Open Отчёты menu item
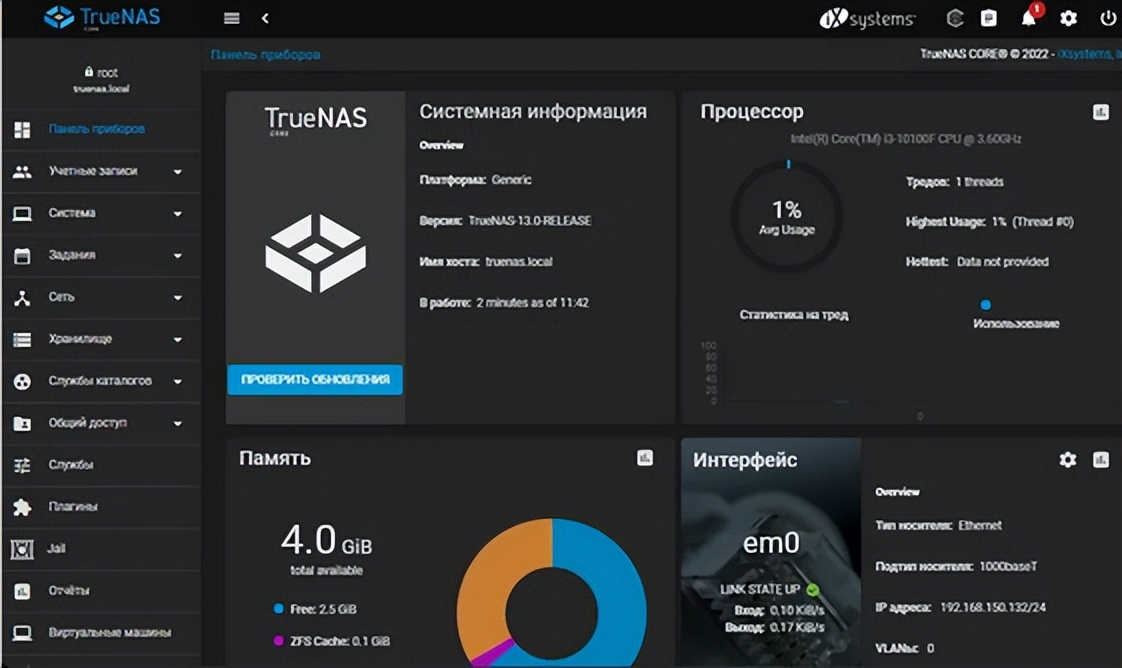This screenshot has width=1122, height=668. click(x=101, y=591)
